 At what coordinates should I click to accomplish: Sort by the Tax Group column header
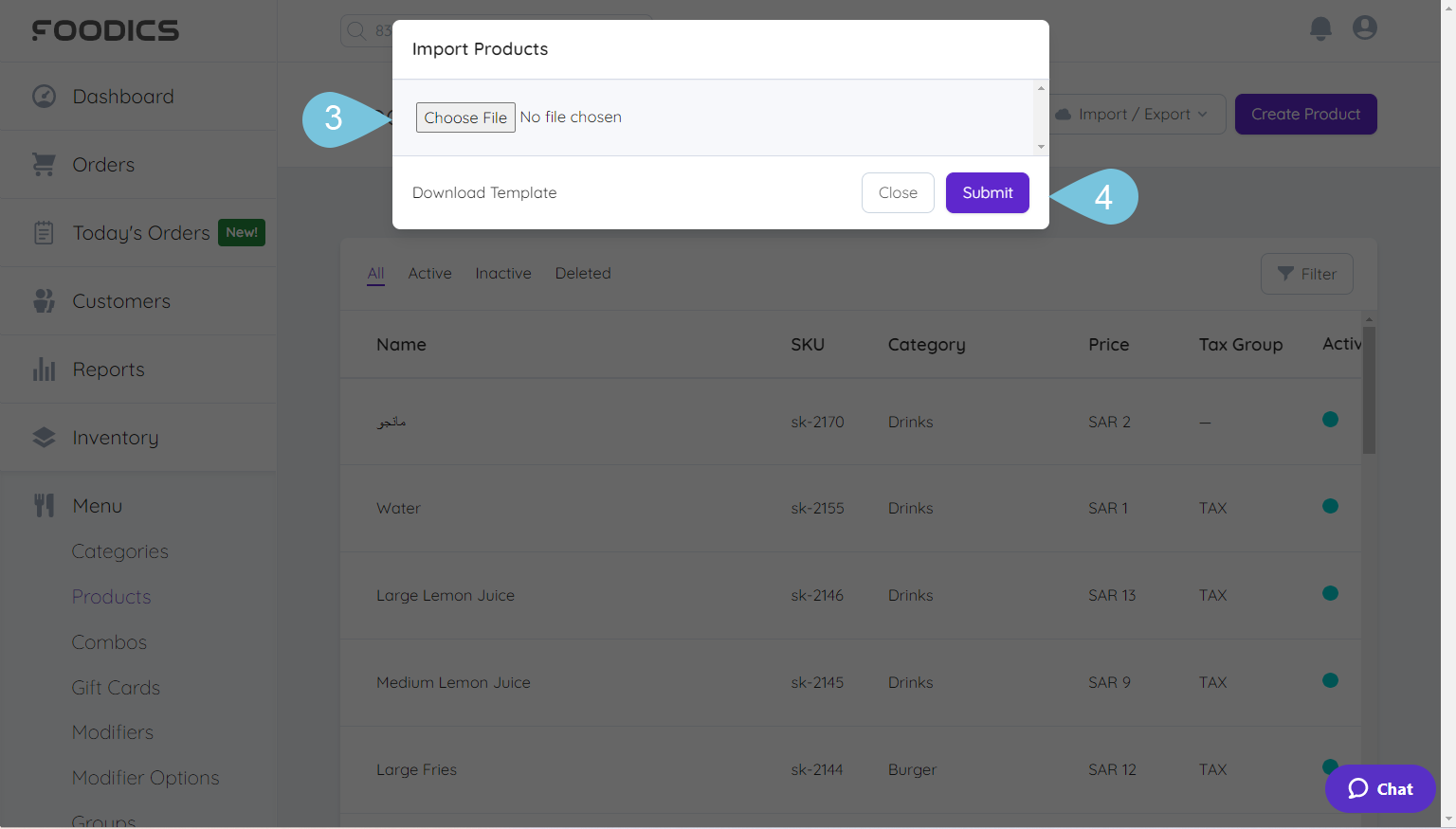(1241, 345)
